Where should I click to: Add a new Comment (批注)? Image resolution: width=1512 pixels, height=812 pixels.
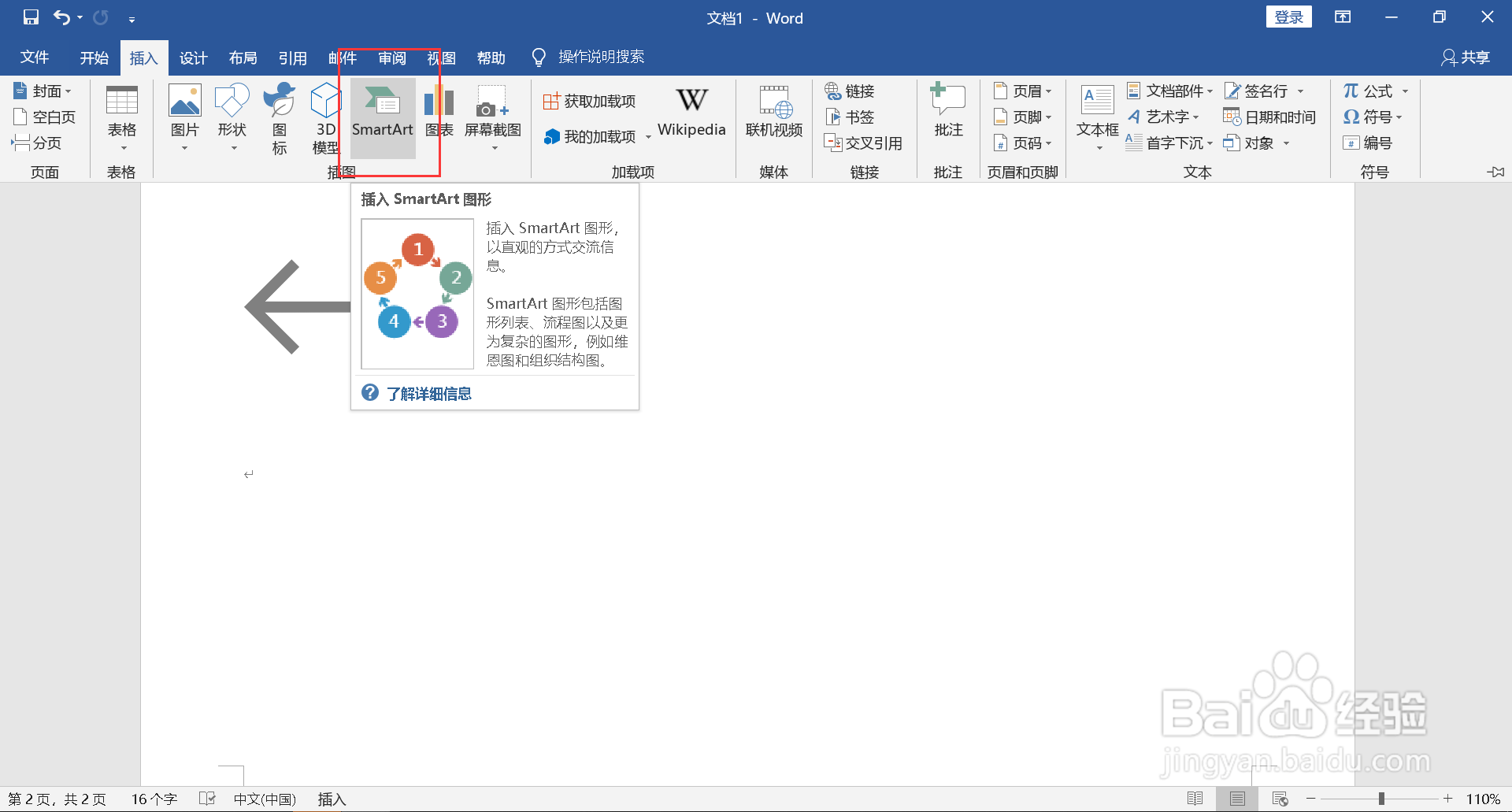(949, 112)
